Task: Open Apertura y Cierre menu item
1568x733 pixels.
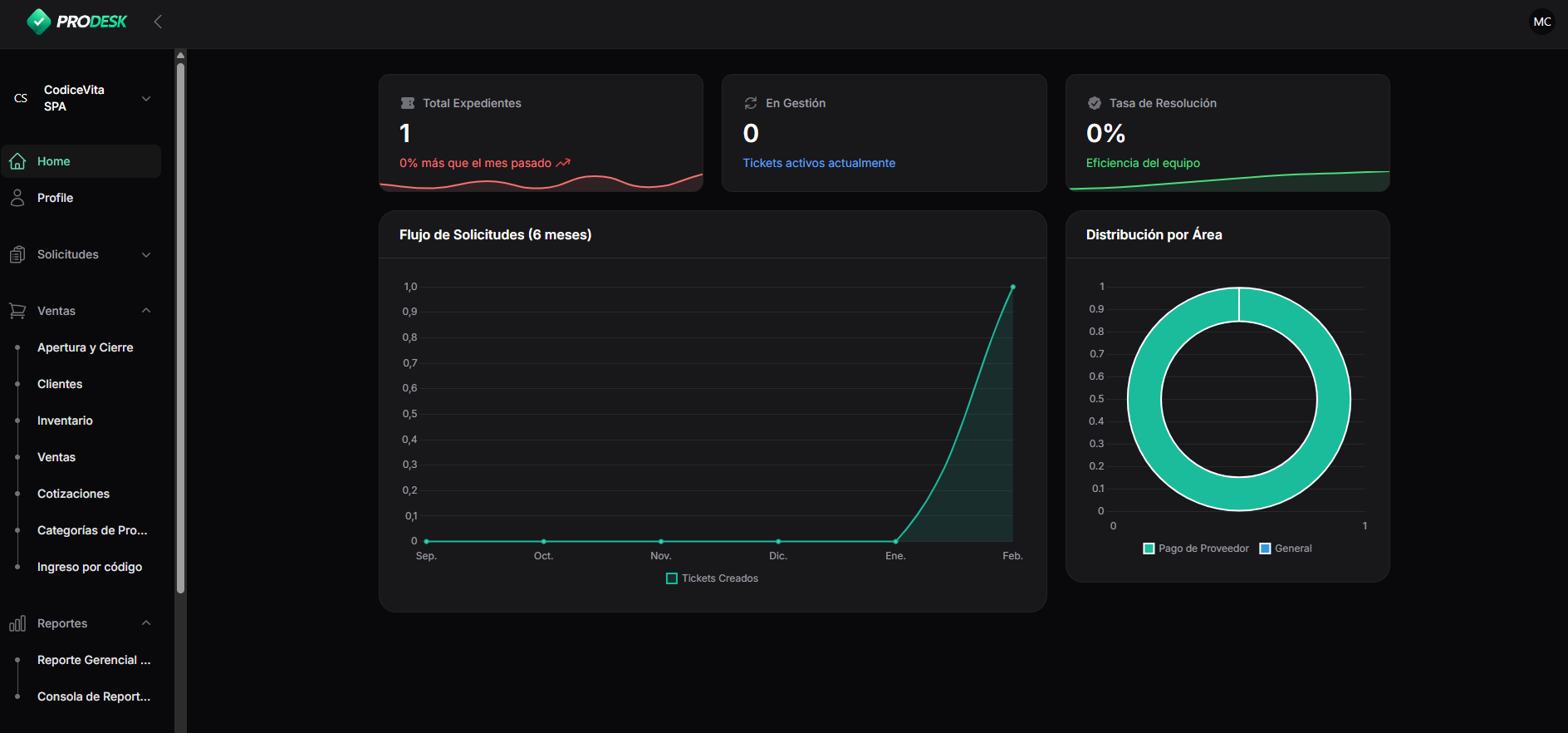Action: (85, 347)
